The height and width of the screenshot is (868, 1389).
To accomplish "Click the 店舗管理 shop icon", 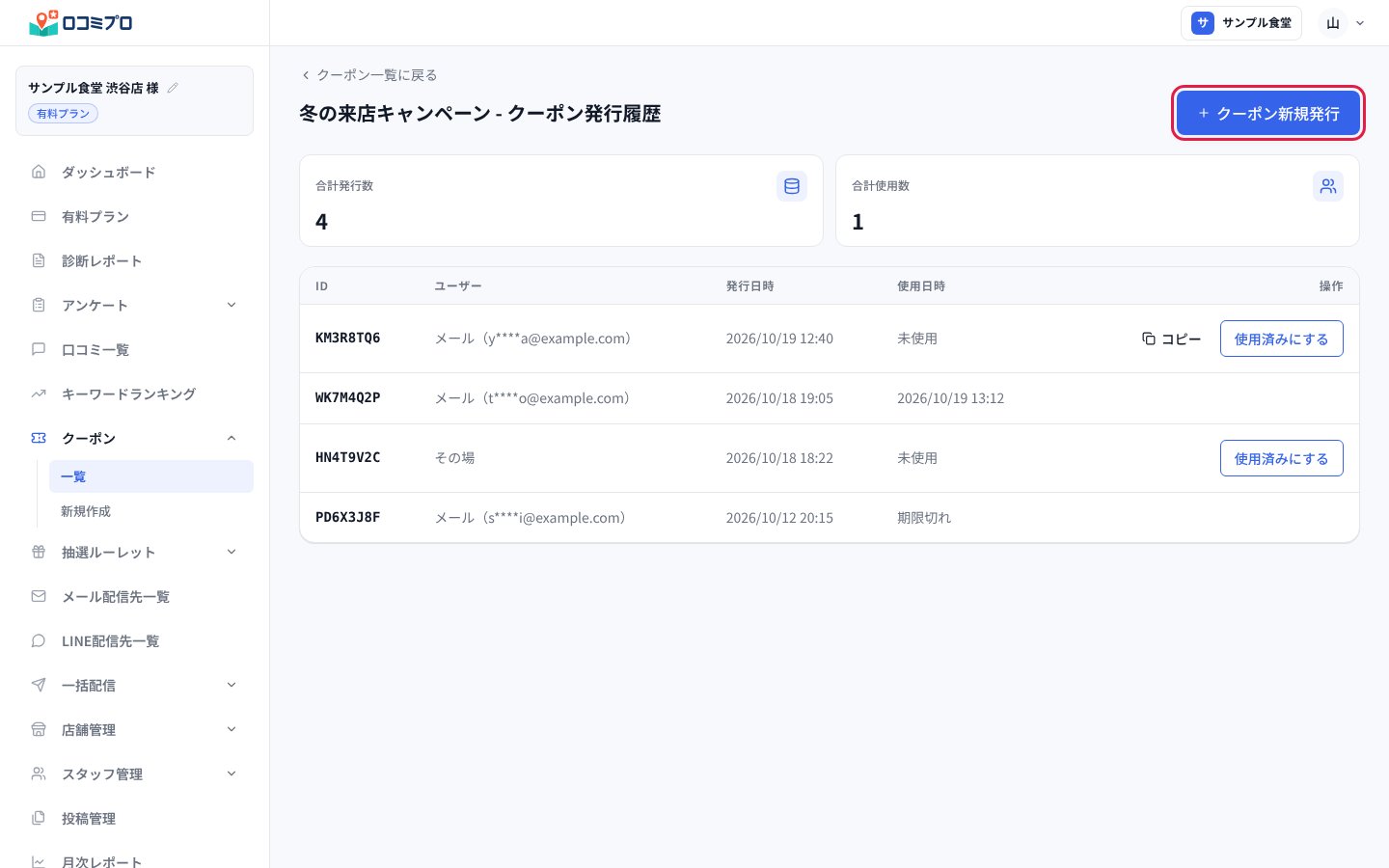I will (x=39, y=729).
